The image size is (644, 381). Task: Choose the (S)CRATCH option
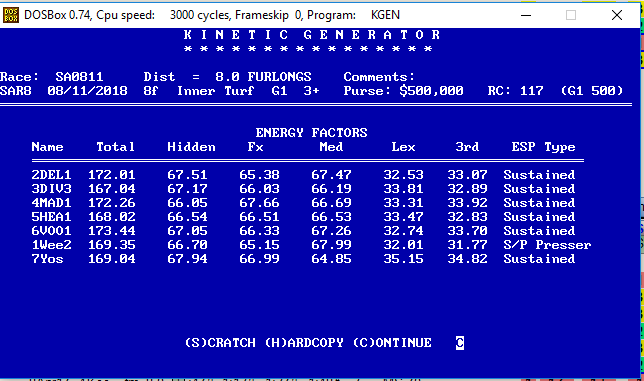(x=220, y=342)
